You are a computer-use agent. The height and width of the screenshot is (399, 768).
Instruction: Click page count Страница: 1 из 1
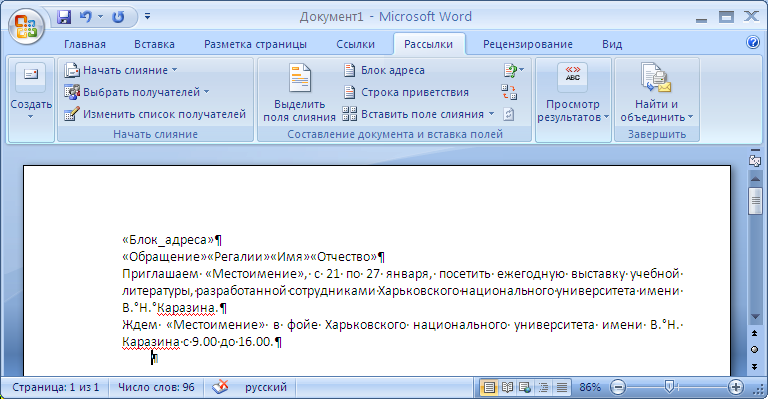pyautogui.click(x=55, y=387)
